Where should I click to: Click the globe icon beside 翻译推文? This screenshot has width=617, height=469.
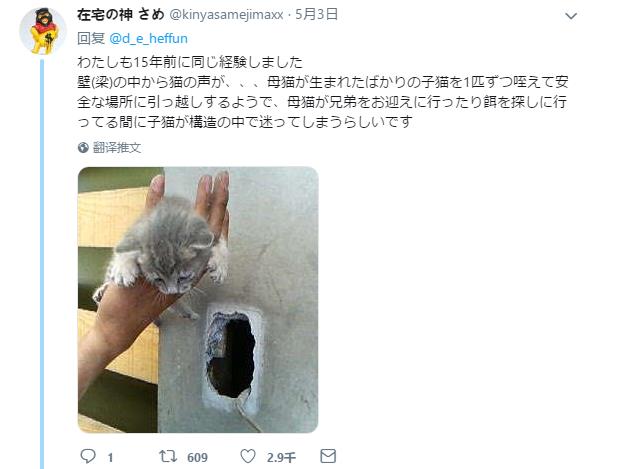[x=83, y=148]
